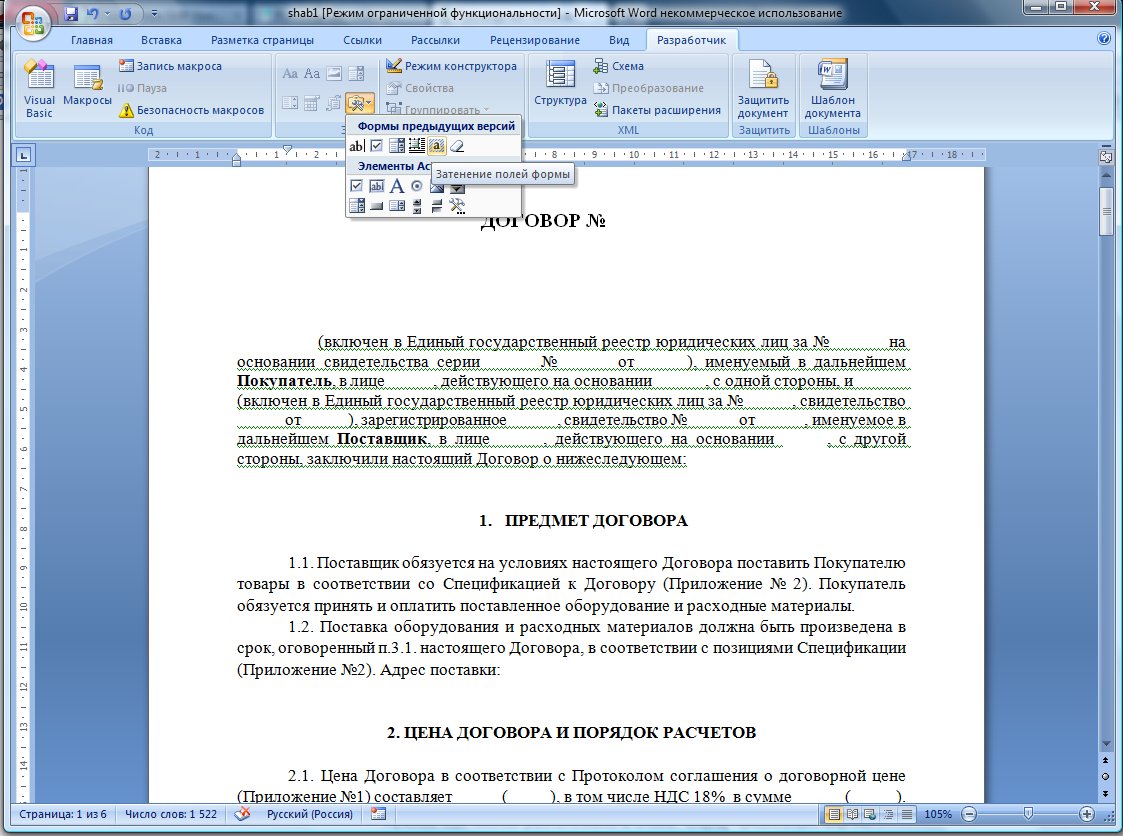Open More ActiveX controls tools icon
The image size is (1123, 836).
pyautogui.click(x=458, y=206)
